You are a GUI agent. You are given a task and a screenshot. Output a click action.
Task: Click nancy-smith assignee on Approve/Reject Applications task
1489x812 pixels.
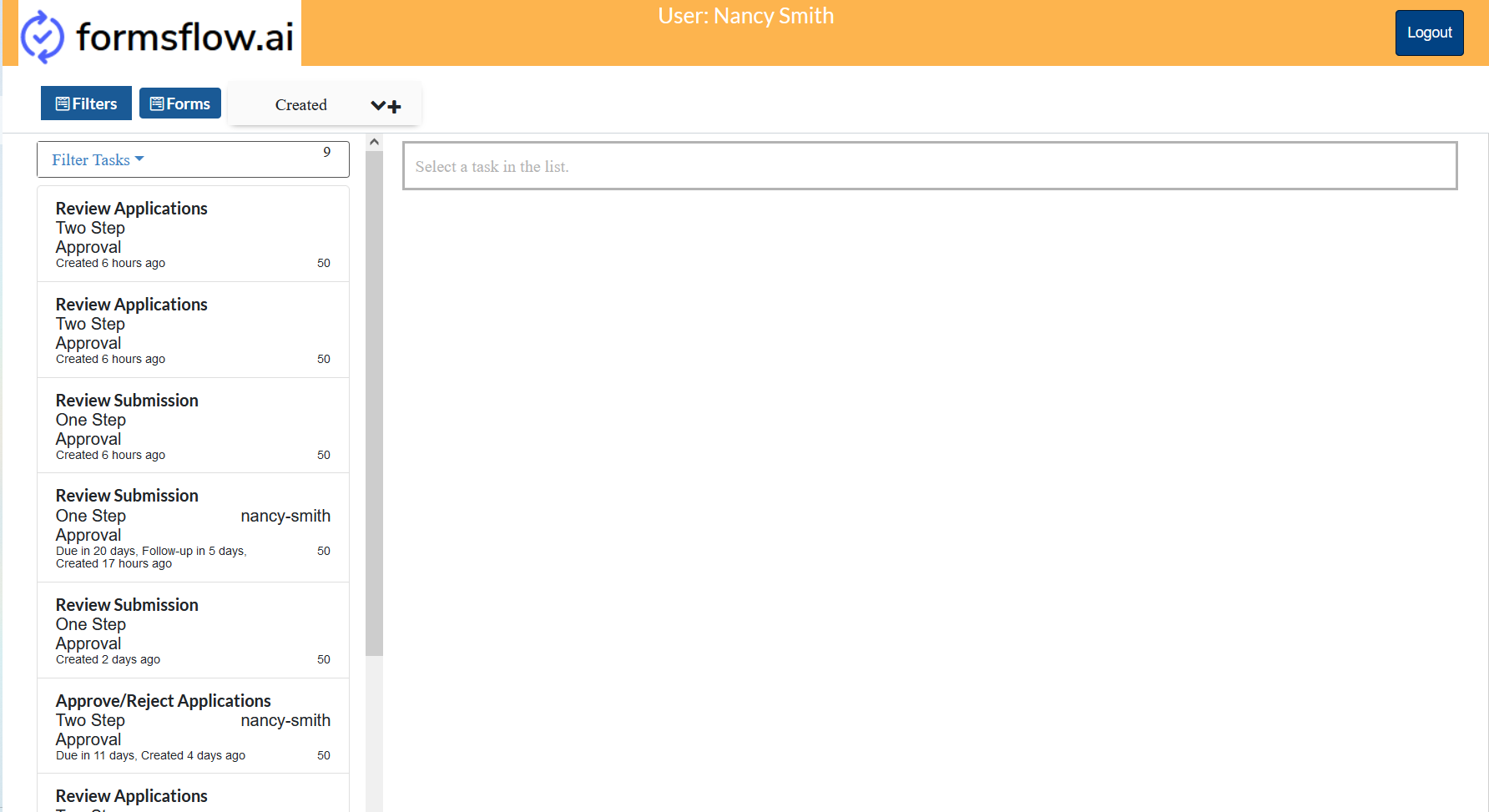[285, 720]
